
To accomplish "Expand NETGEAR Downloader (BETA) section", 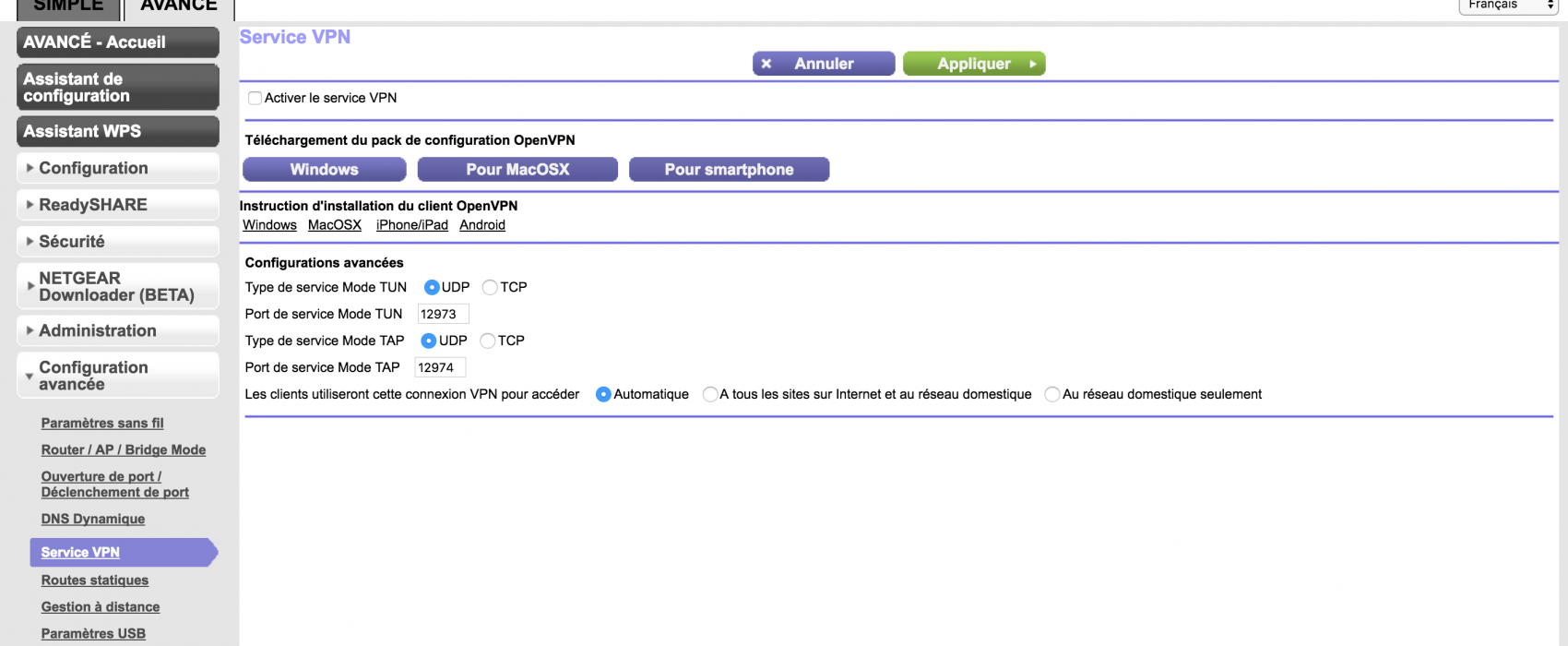I will click(118, 286).
